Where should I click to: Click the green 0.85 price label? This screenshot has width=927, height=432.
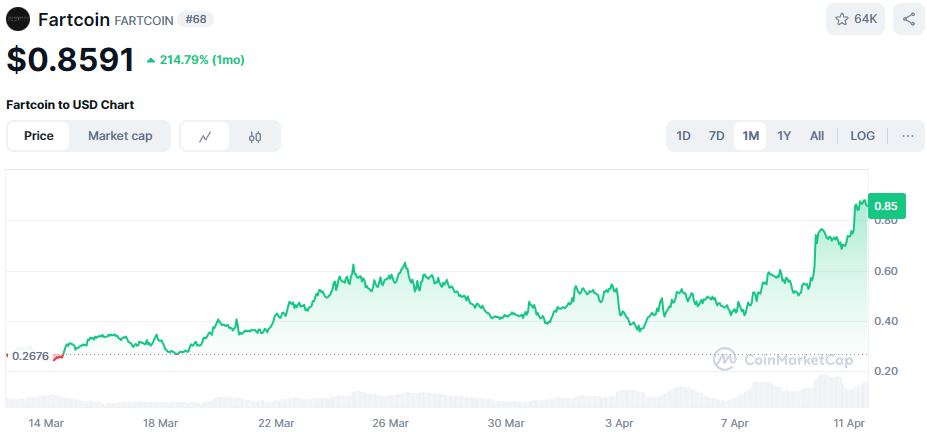[x=886, y=206]
